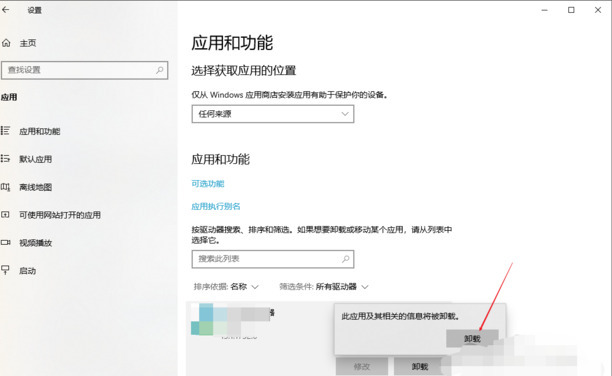Click the 修改 button
Viewport: 612px width, 376px height.
click(362, 366)
